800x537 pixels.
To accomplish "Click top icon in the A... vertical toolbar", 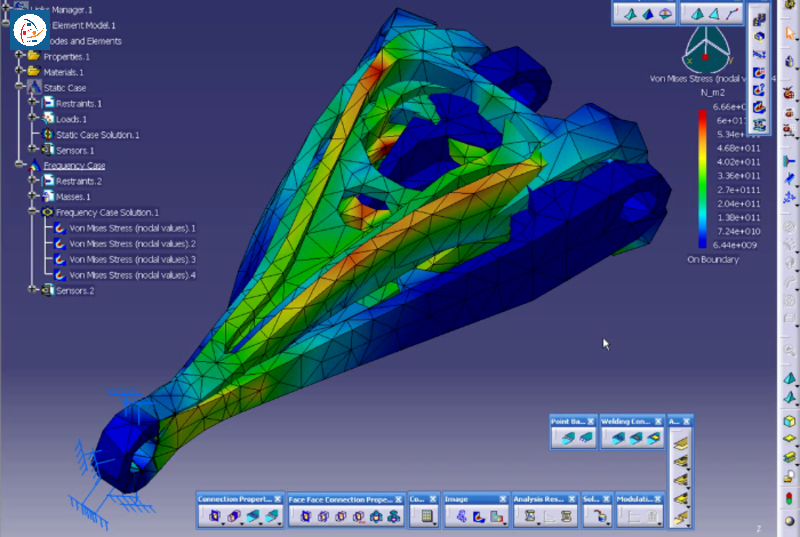I will pos(681,443).
